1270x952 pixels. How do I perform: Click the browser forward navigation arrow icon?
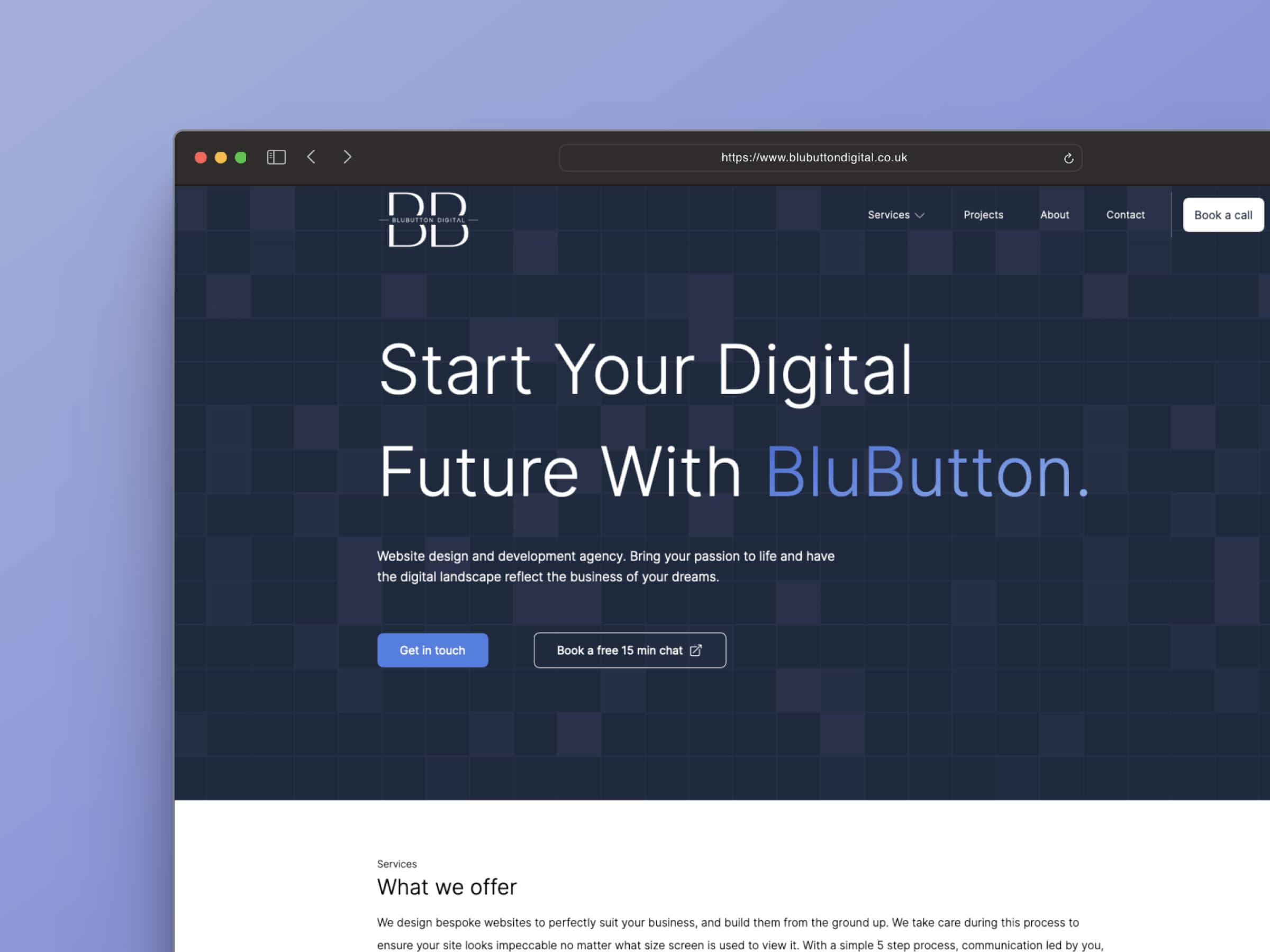(x=348, y=156)
